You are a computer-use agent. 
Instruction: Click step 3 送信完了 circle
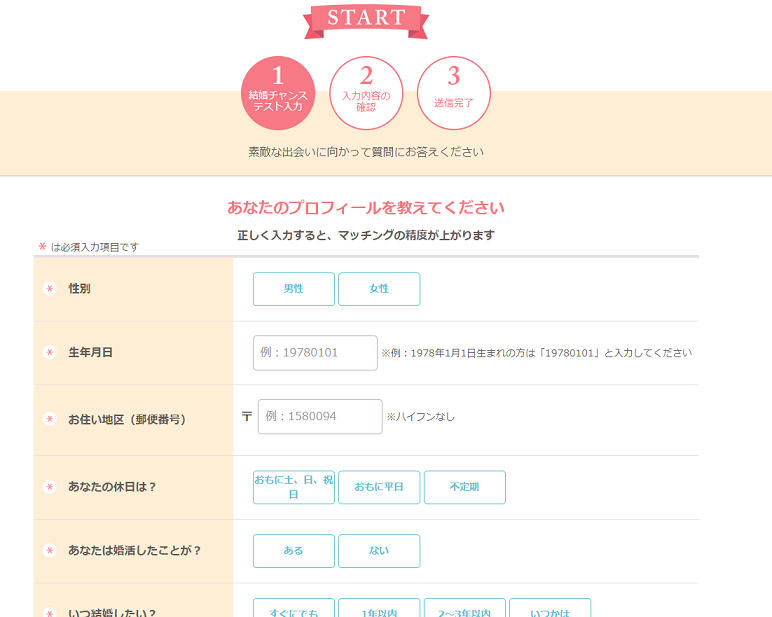tap(454, 93)
